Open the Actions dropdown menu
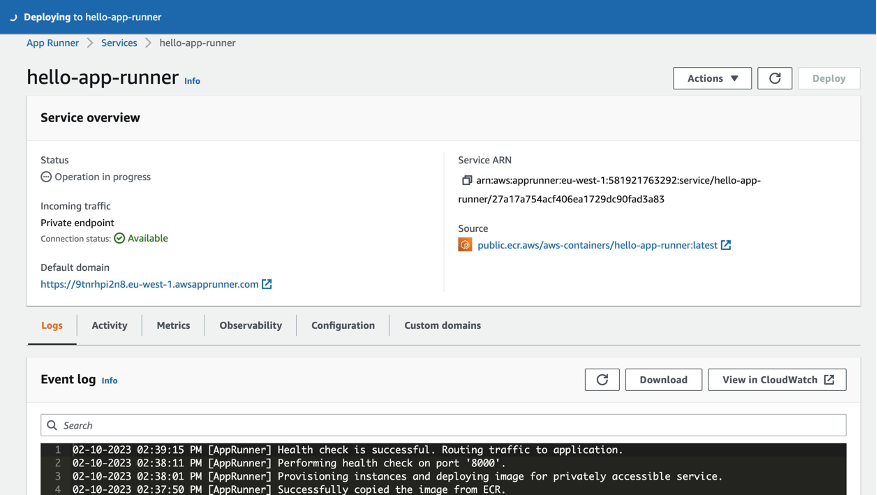 pos(712,78)
